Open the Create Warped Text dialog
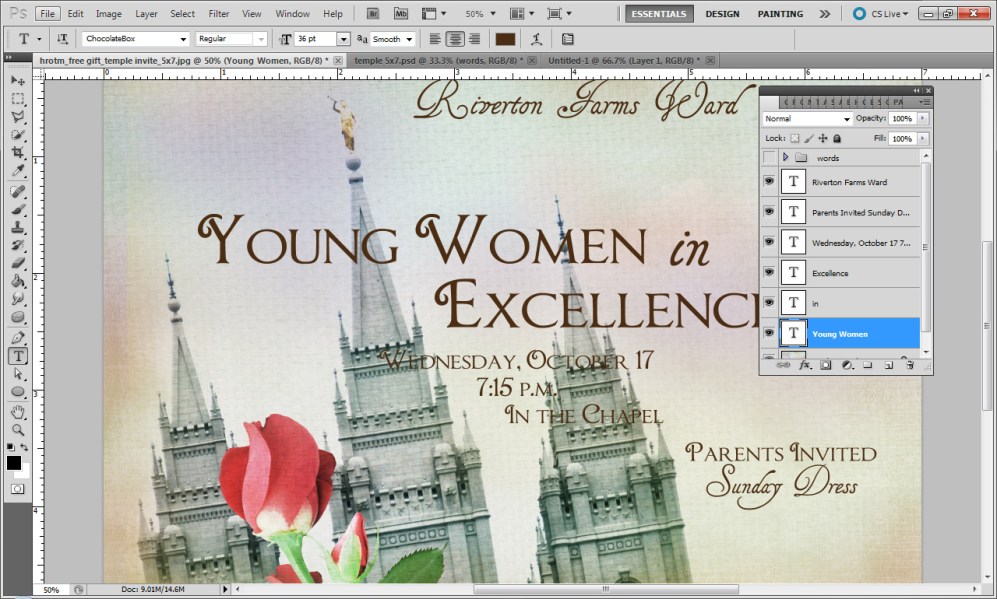 (537, 38)
